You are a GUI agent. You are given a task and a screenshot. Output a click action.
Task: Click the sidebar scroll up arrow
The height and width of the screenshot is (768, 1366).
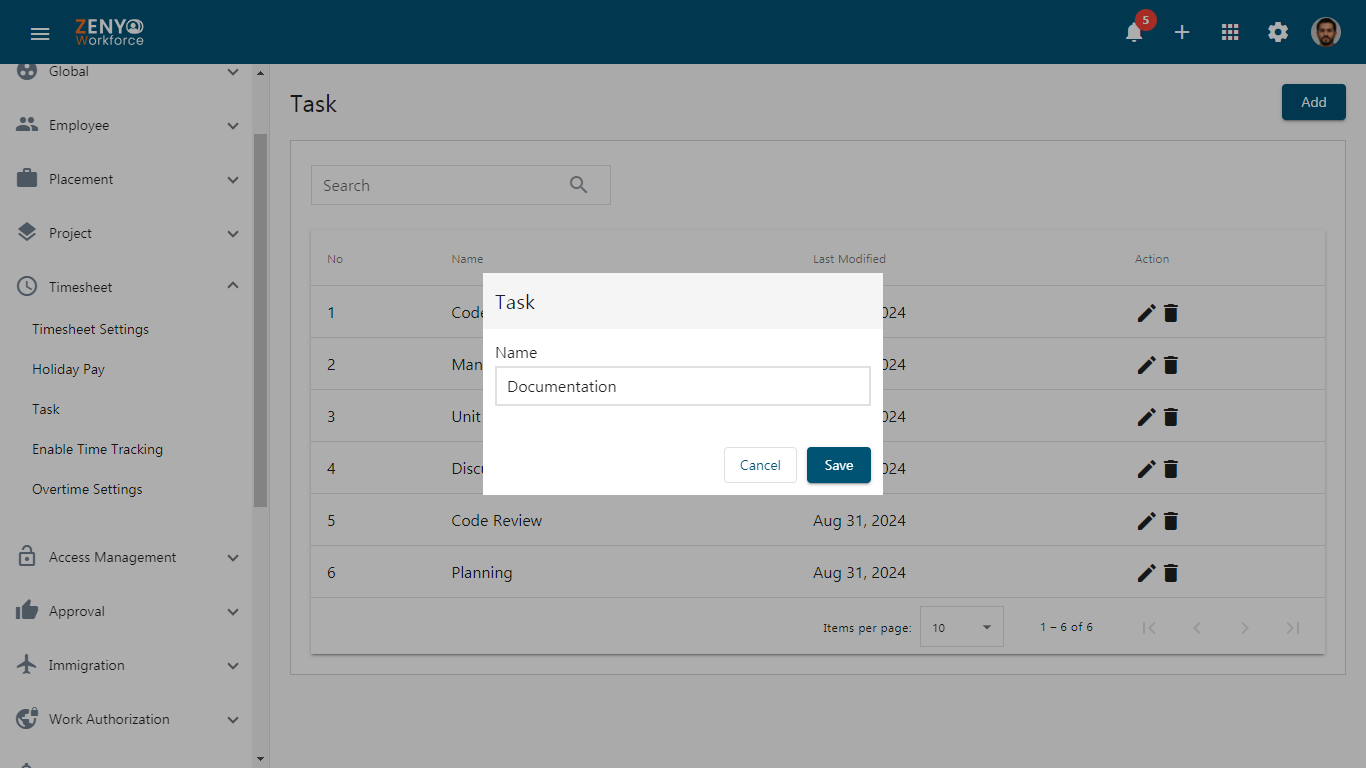point(261,73)
